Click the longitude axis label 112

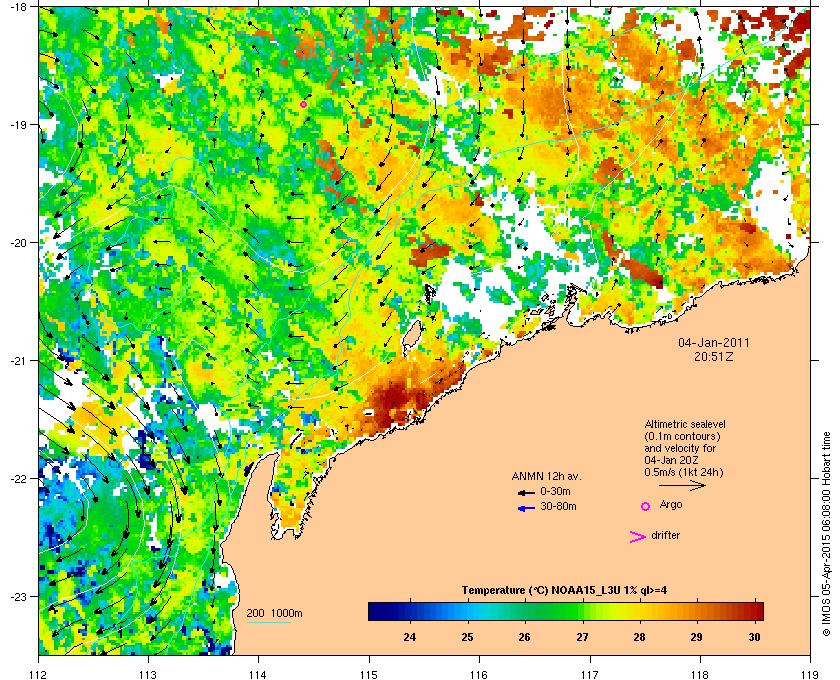39,674
